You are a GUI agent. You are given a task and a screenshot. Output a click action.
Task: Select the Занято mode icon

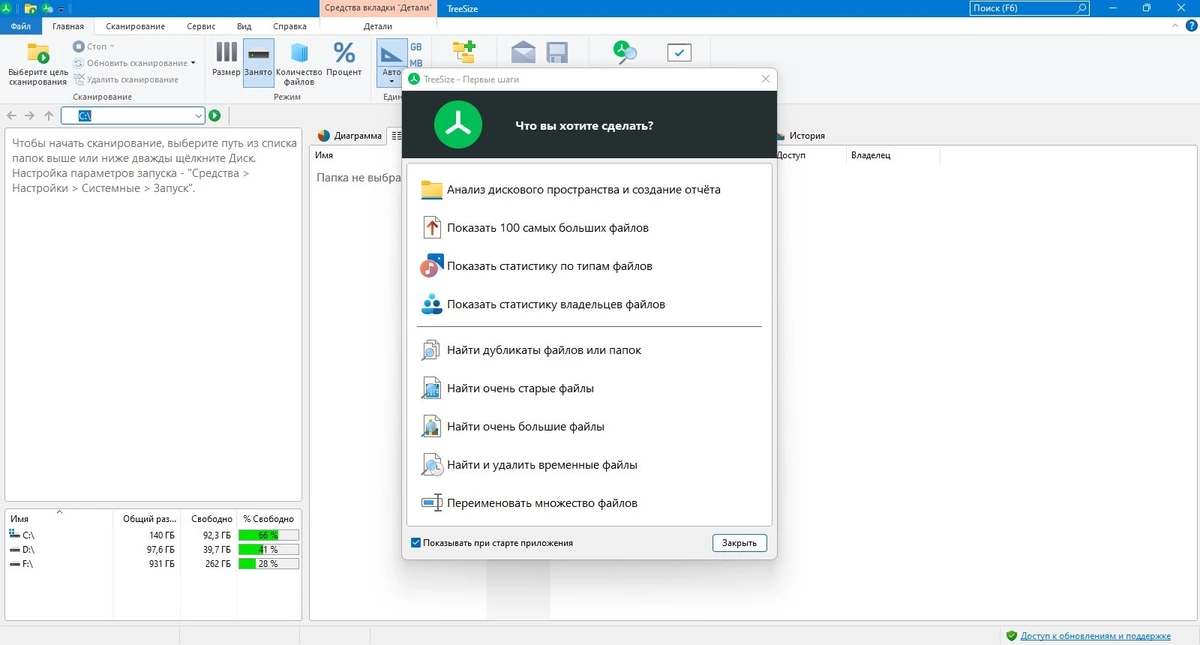(x=258, y=52)
